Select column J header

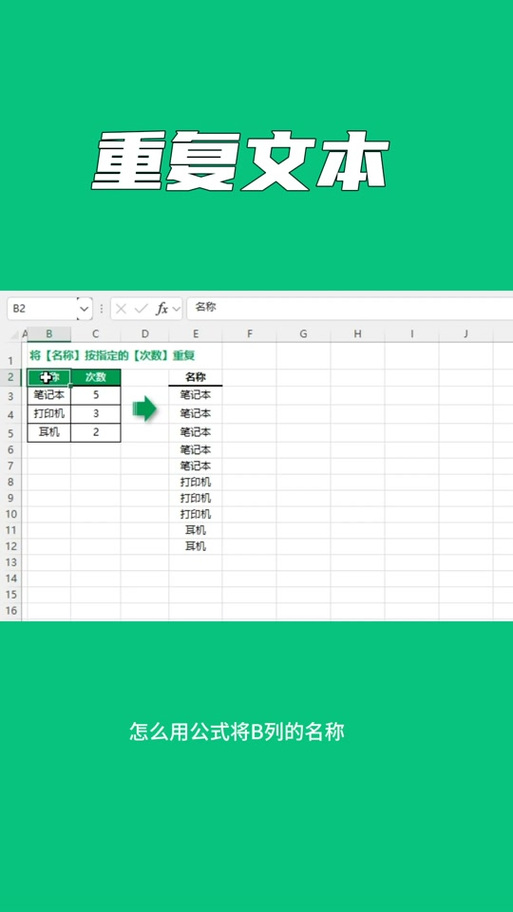coord(466,334)
